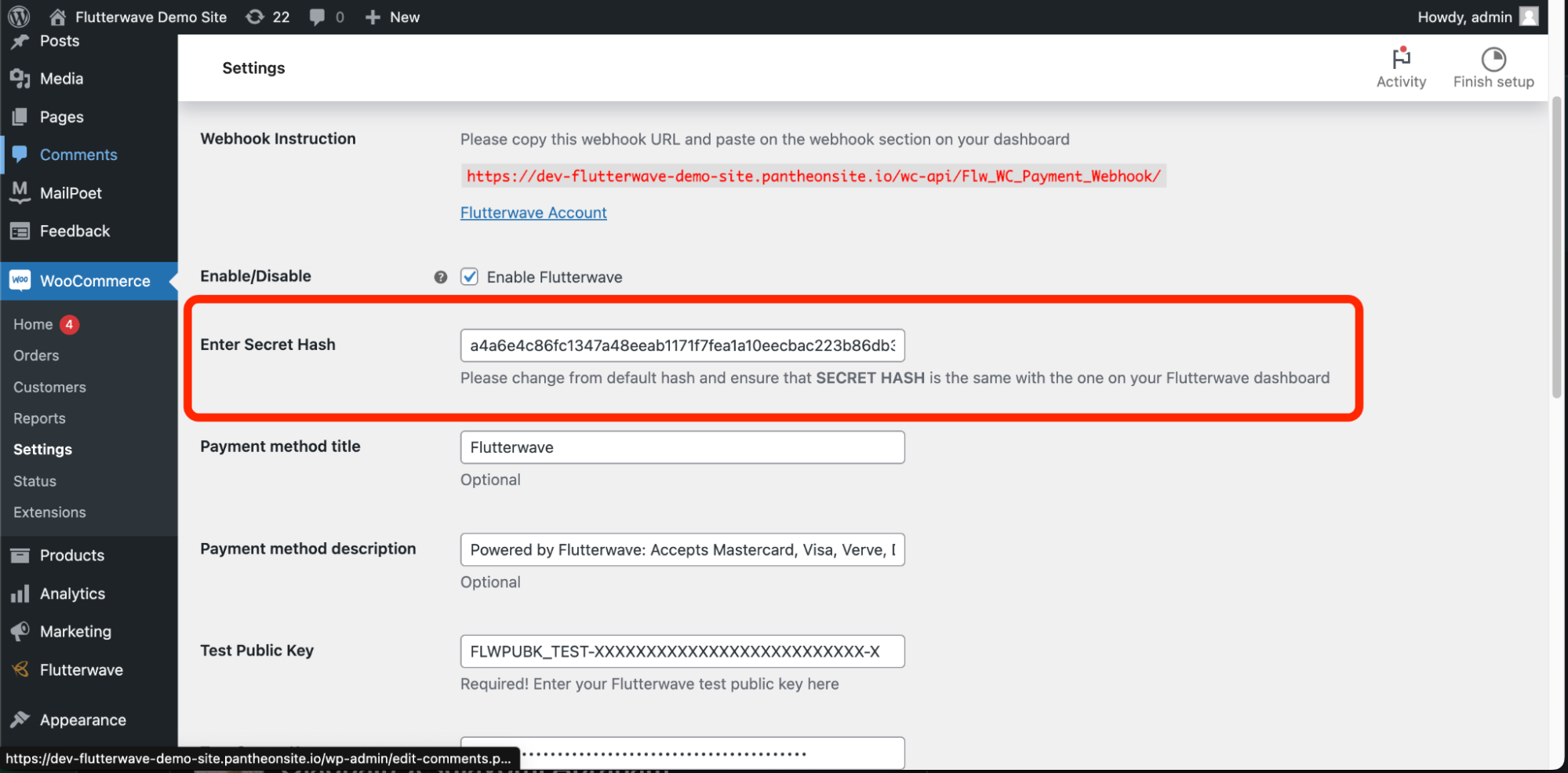This screenshot has height=773, width=1568.
Task: Open the WordPress logo menu
Action: [19, 16]
